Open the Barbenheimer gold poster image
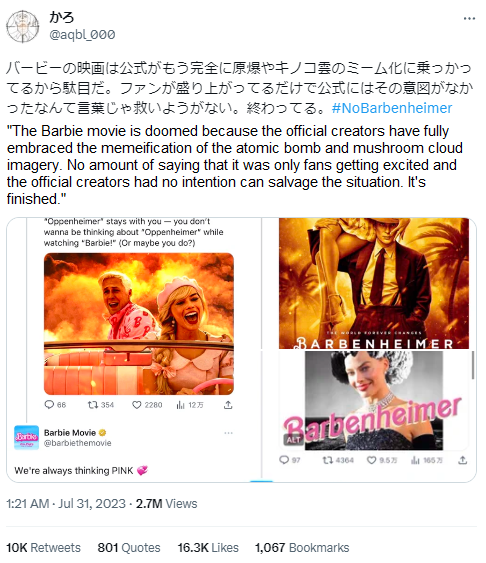The image size is (486, 563). [374, 283]
